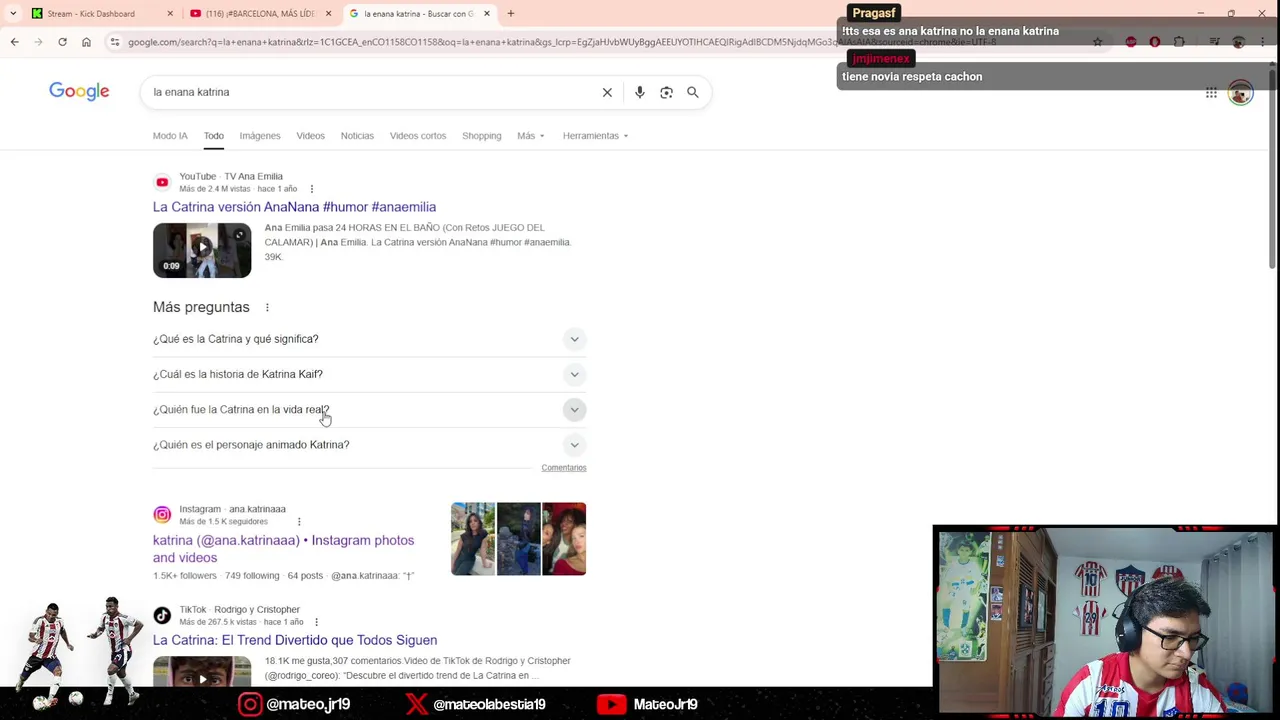Click the Instagram favicon of katrina result
1280x720 pixels.
coord(162,514)
